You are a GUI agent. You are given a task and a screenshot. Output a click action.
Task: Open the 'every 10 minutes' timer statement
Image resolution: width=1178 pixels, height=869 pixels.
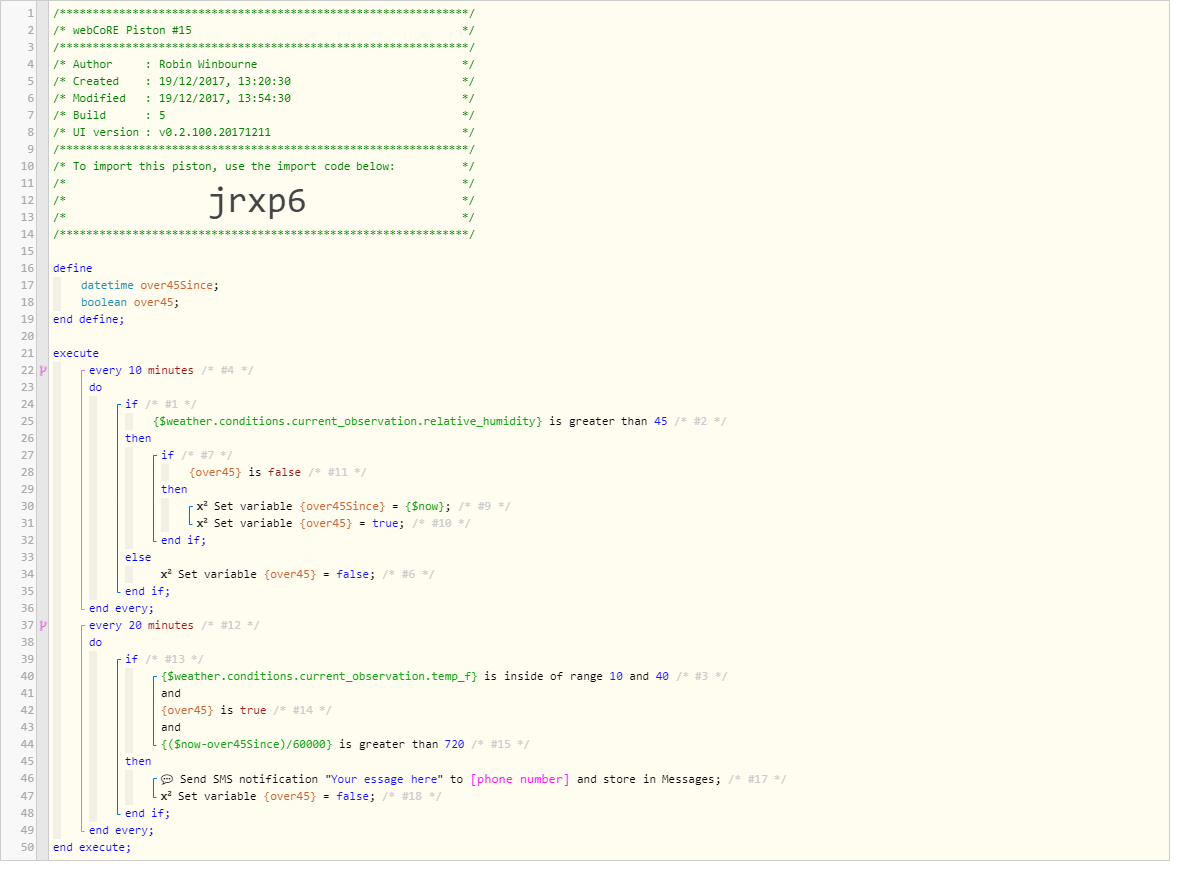click(x=141, y=370)
